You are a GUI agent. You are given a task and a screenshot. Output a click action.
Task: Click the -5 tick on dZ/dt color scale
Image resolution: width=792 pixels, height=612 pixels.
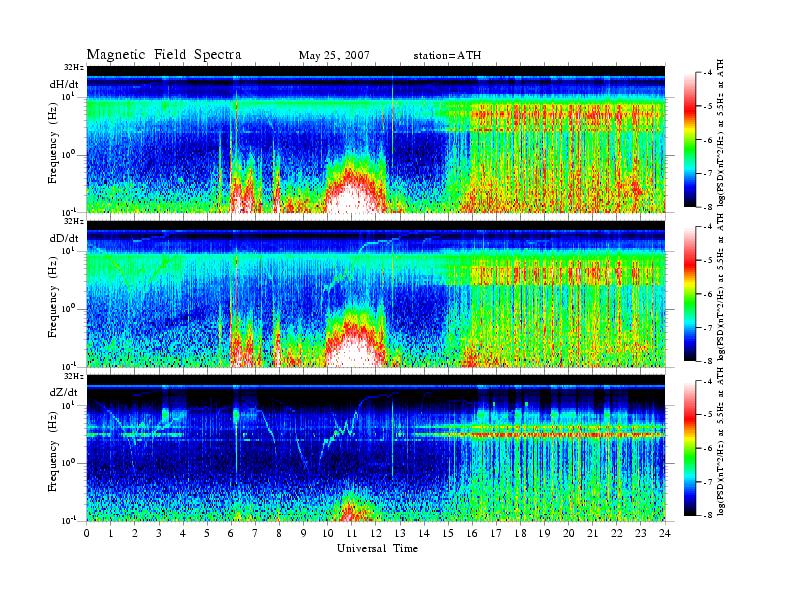pos(709,415)
